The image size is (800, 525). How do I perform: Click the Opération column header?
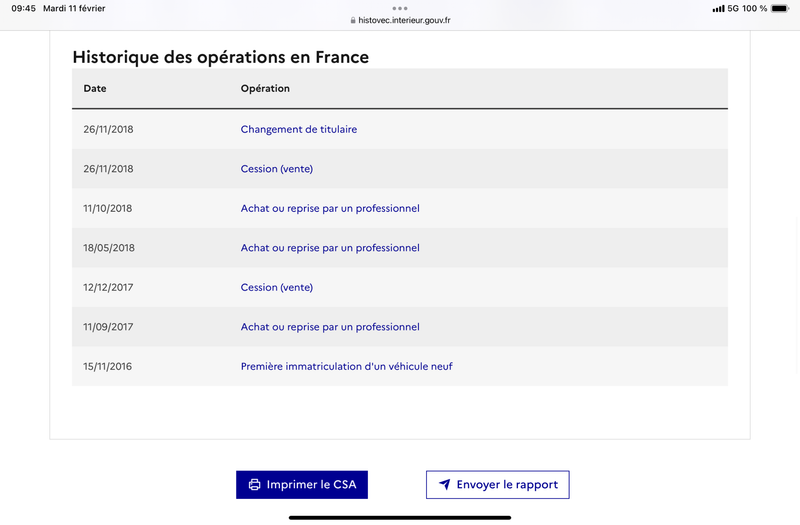coord(265,88)
